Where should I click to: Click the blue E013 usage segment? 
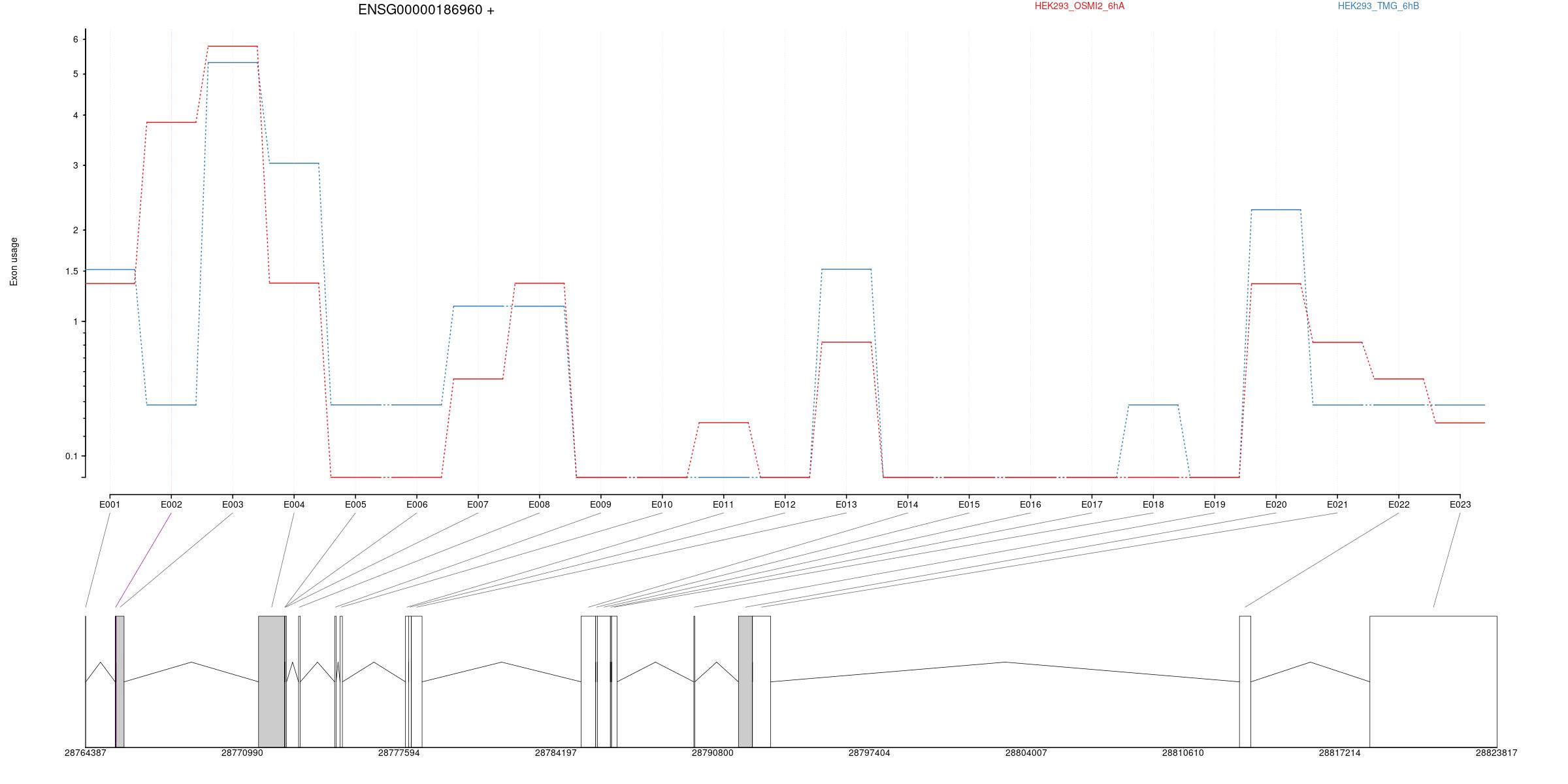(846, 269)
